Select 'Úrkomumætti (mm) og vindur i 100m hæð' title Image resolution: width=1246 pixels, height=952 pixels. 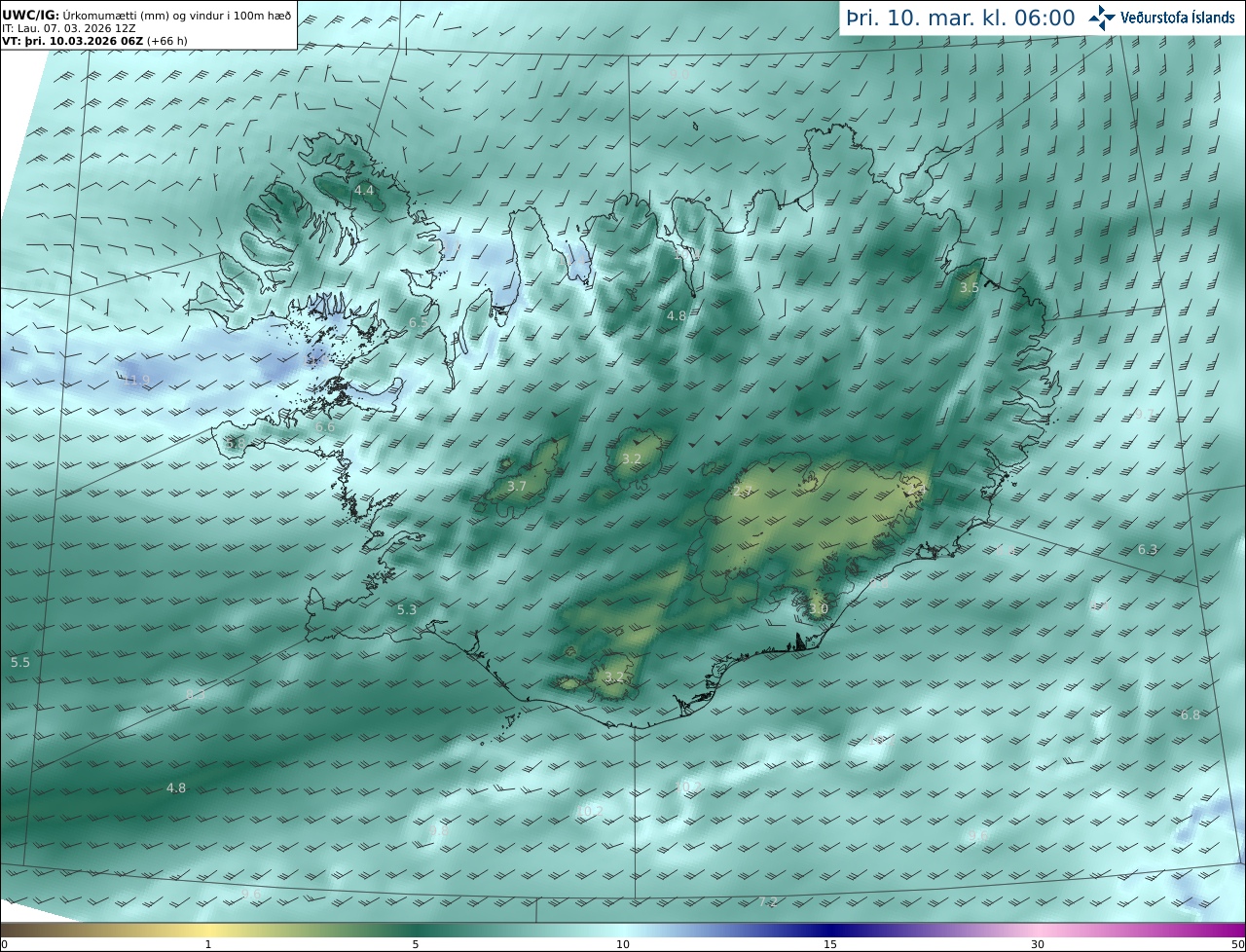click(177, 16)
